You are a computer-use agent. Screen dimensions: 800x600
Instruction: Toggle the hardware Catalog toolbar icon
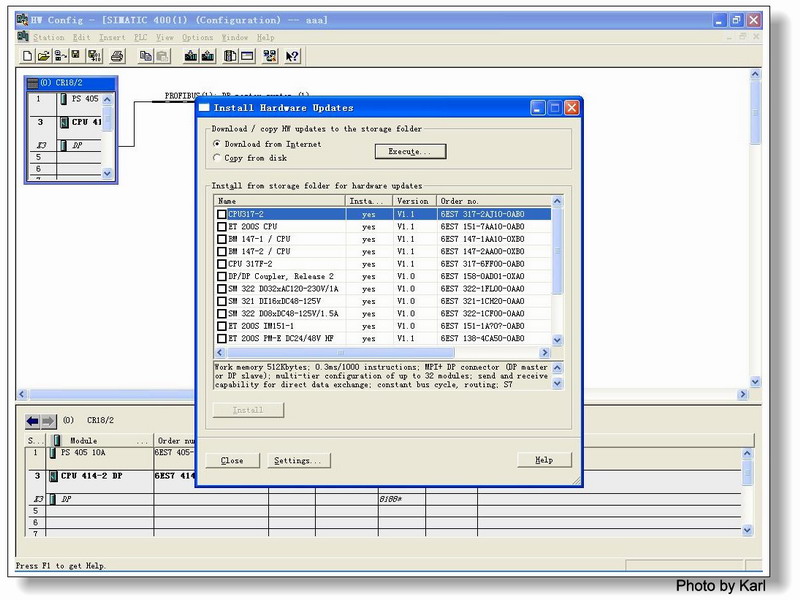coord(230,56)
